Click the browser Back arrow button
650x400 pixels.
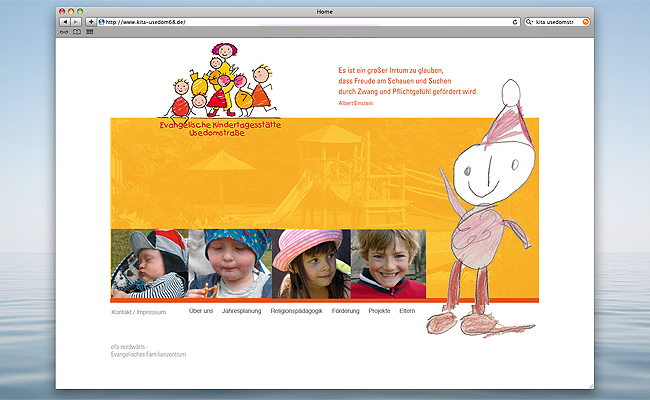[x=65, y=22]
